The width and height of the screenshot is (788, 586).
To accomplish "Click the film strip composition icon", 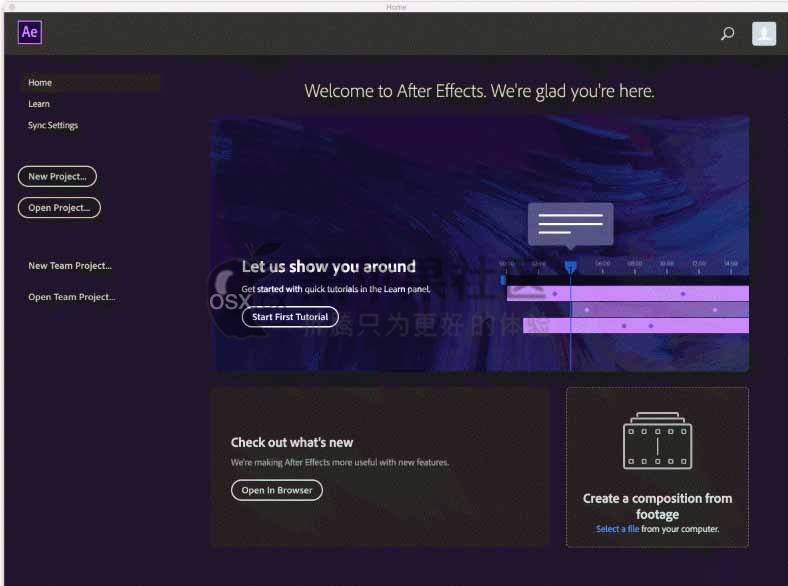I will tap(657, 441).
